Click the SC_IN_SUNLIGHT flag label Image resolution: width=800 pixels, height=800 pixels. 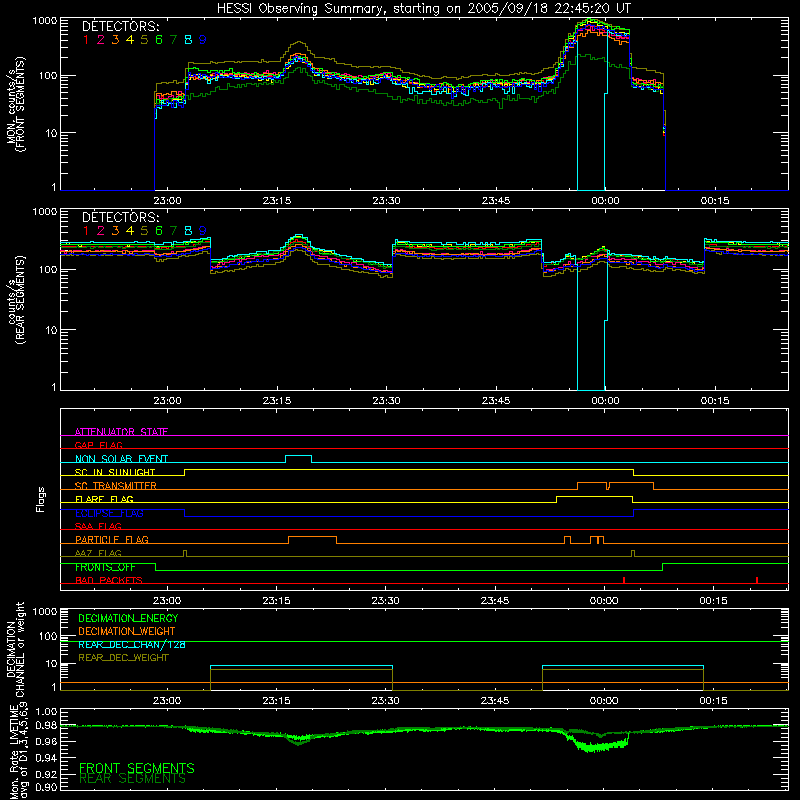coord(115,472)
